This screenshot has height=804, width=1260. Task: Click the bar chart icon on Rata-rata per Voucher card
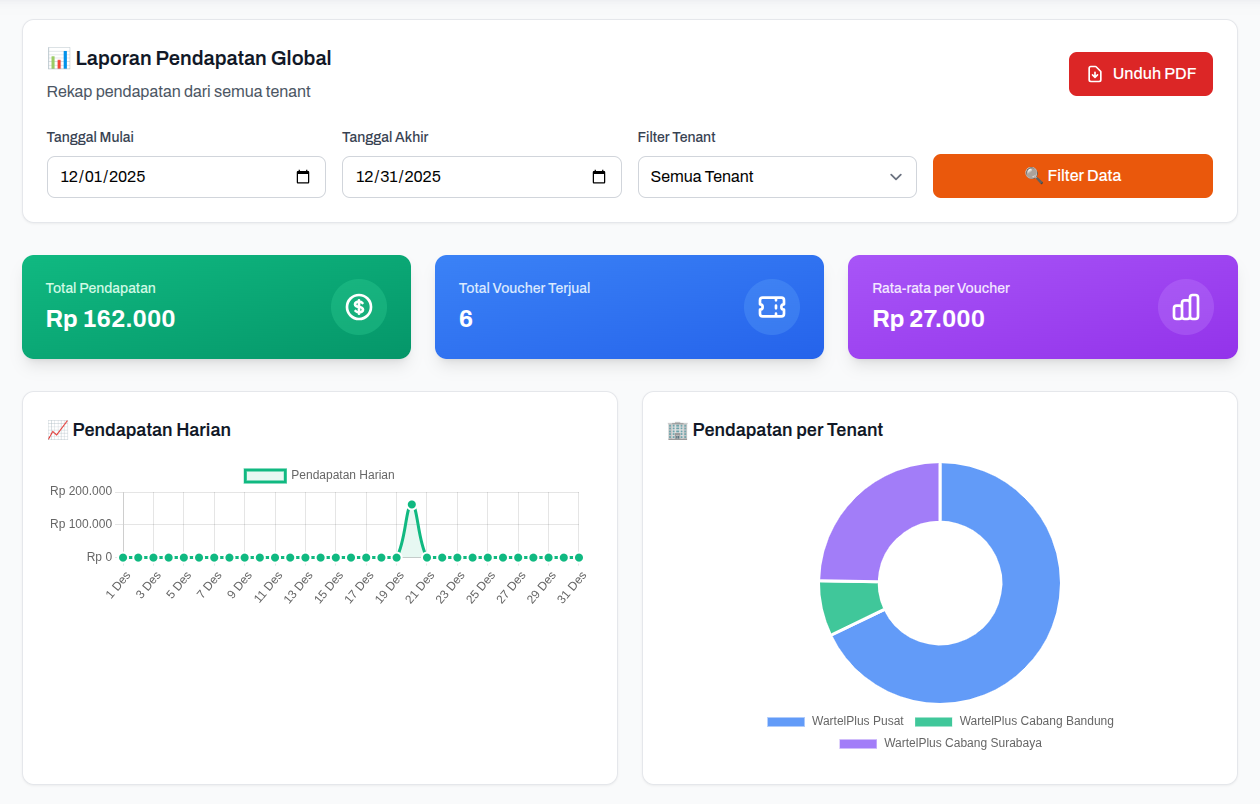click(x=1185, y=307)
